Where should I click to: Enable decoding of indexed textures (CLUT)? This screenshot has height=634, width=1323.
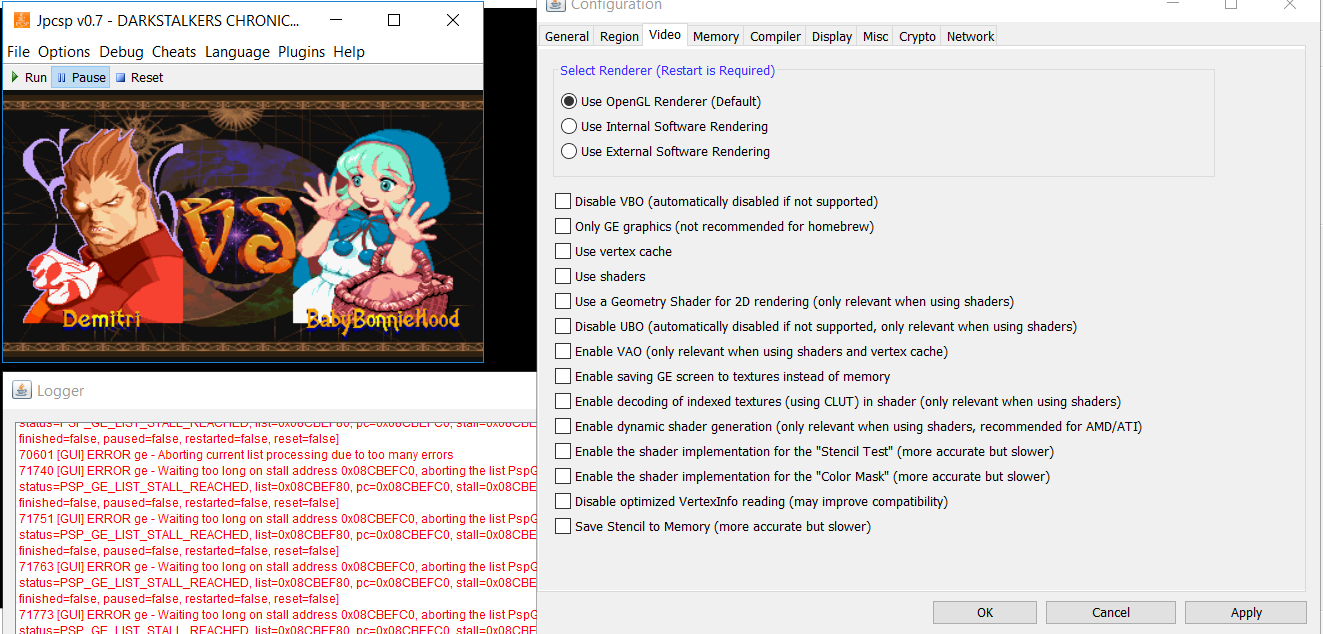click(x=564, y=401)
